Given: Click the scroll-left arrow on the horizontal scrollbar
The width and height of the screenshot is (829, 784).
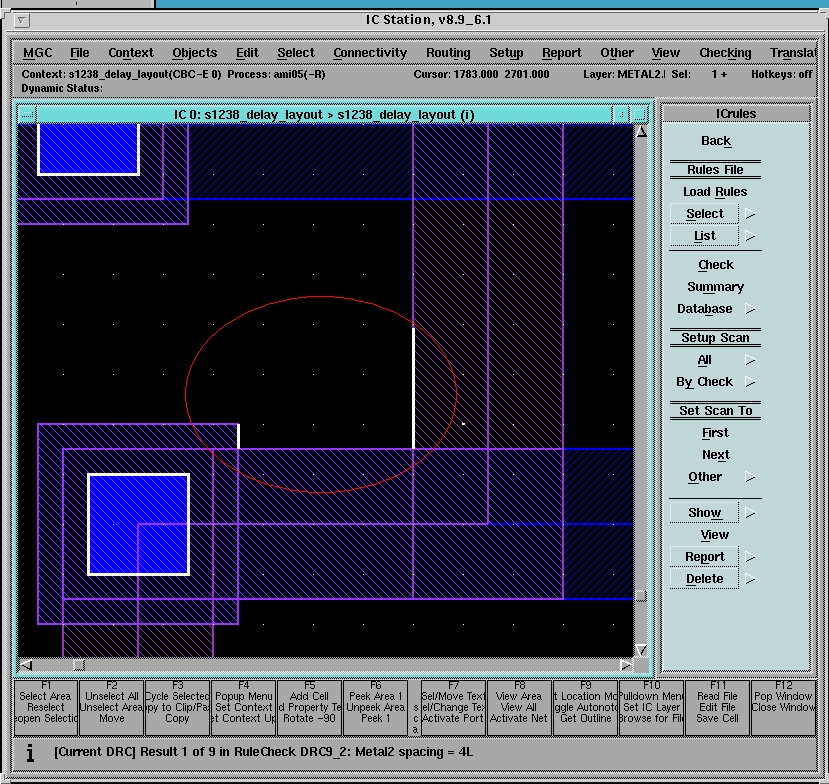Looking at the screenshot, I should 27,665.
